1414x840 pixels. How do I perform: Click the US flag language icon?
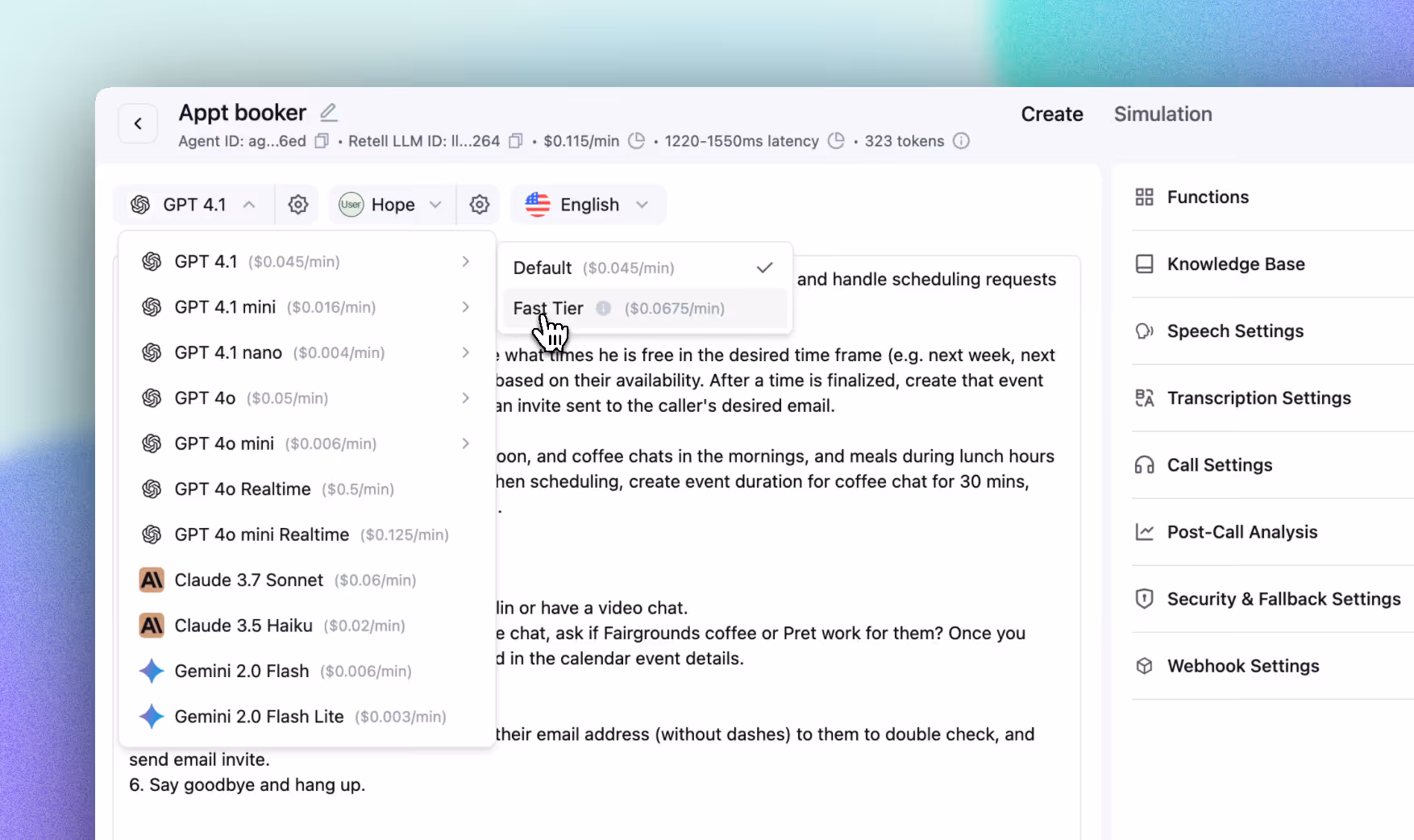538,205
